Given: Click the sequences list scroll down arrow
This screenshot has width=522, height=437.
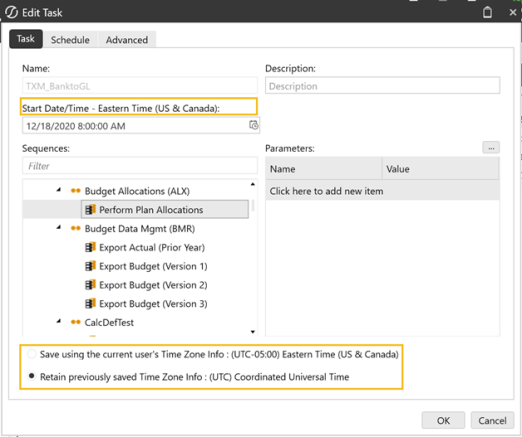Looking at the screenshot, I should [x=253, y=332].
